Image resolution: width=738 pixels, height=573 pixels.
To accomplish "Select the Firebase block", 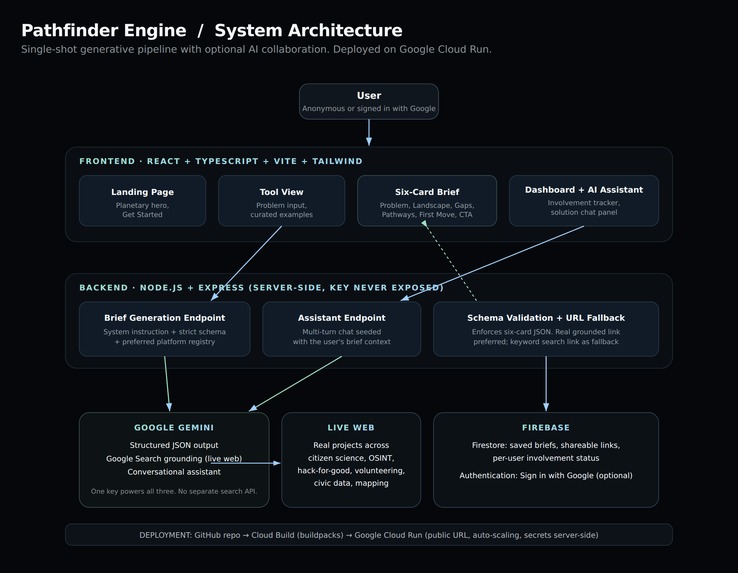I will (x=546, y=460).
